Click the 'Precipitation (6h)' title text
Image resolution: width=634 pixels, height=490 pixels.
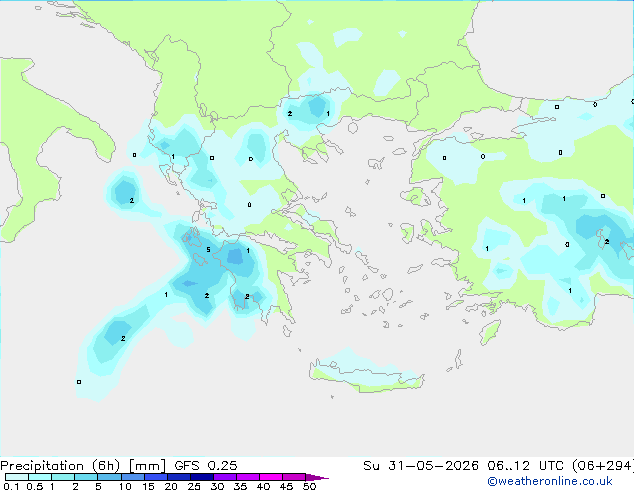click(60, 466)
